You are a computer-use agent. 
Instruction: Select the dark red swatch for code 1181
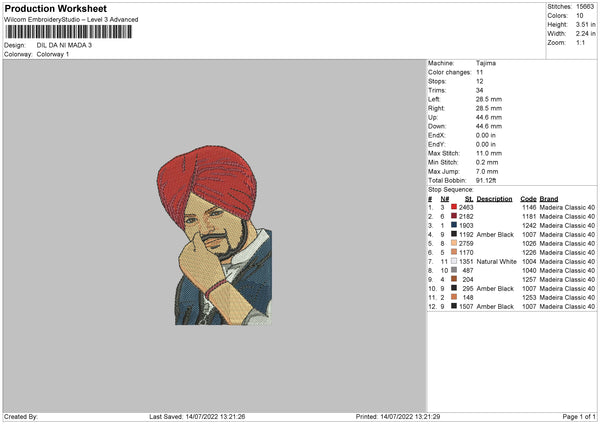[x=454, y=216]
